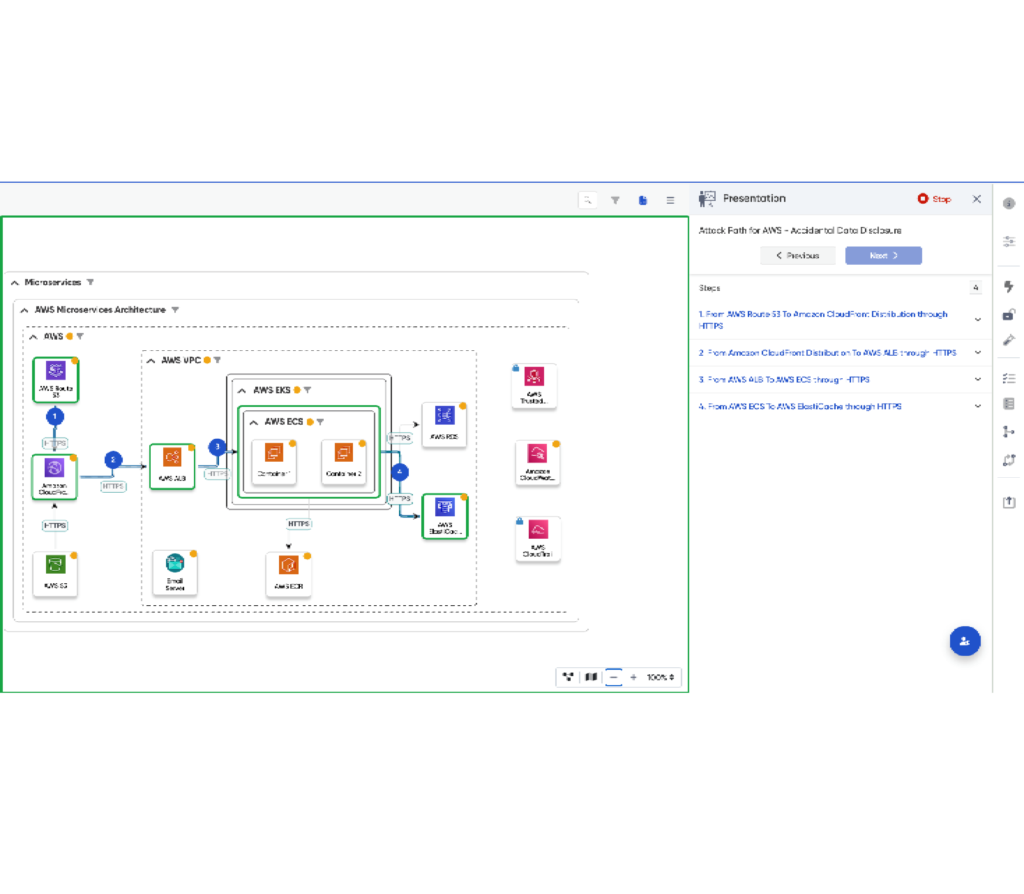Click the lightning bolt icon in right sidebar

pyautogui.click(x=1009, y=287)
